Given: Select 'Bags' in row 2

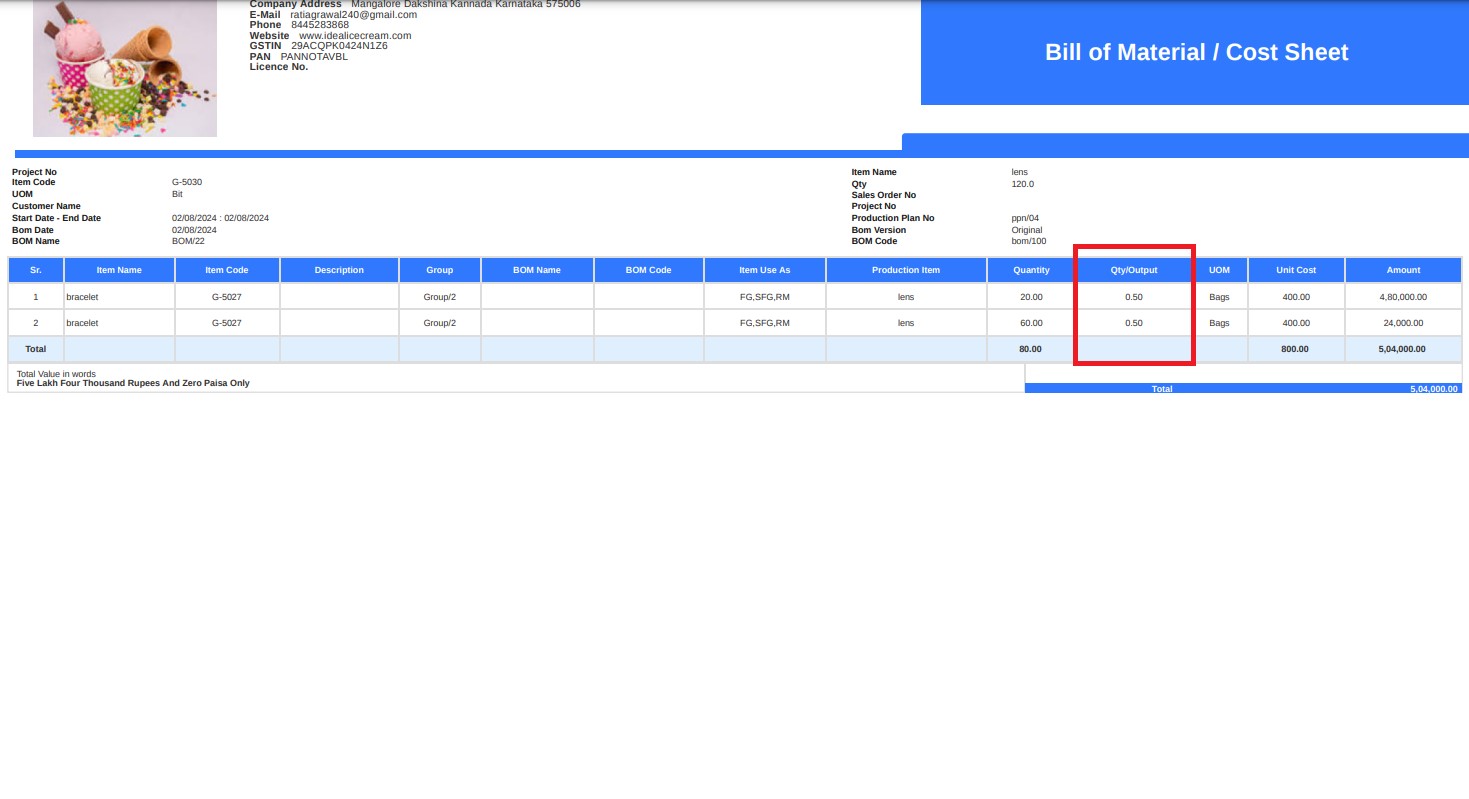Looking at the screenshot, I should pos(1219,323).
